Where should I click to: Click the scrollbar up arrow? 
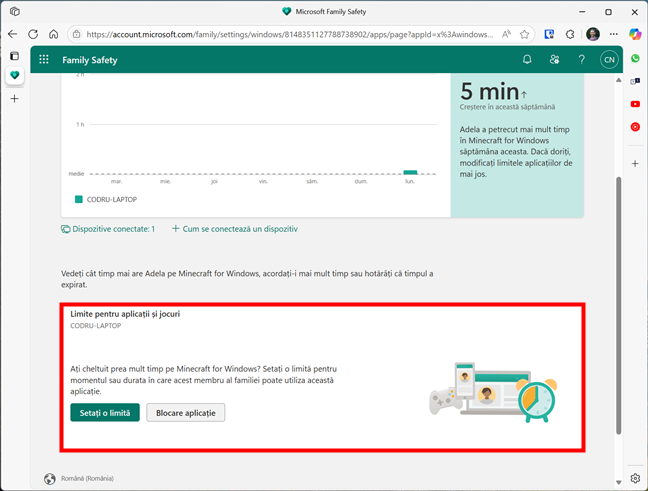click(619, 80)
